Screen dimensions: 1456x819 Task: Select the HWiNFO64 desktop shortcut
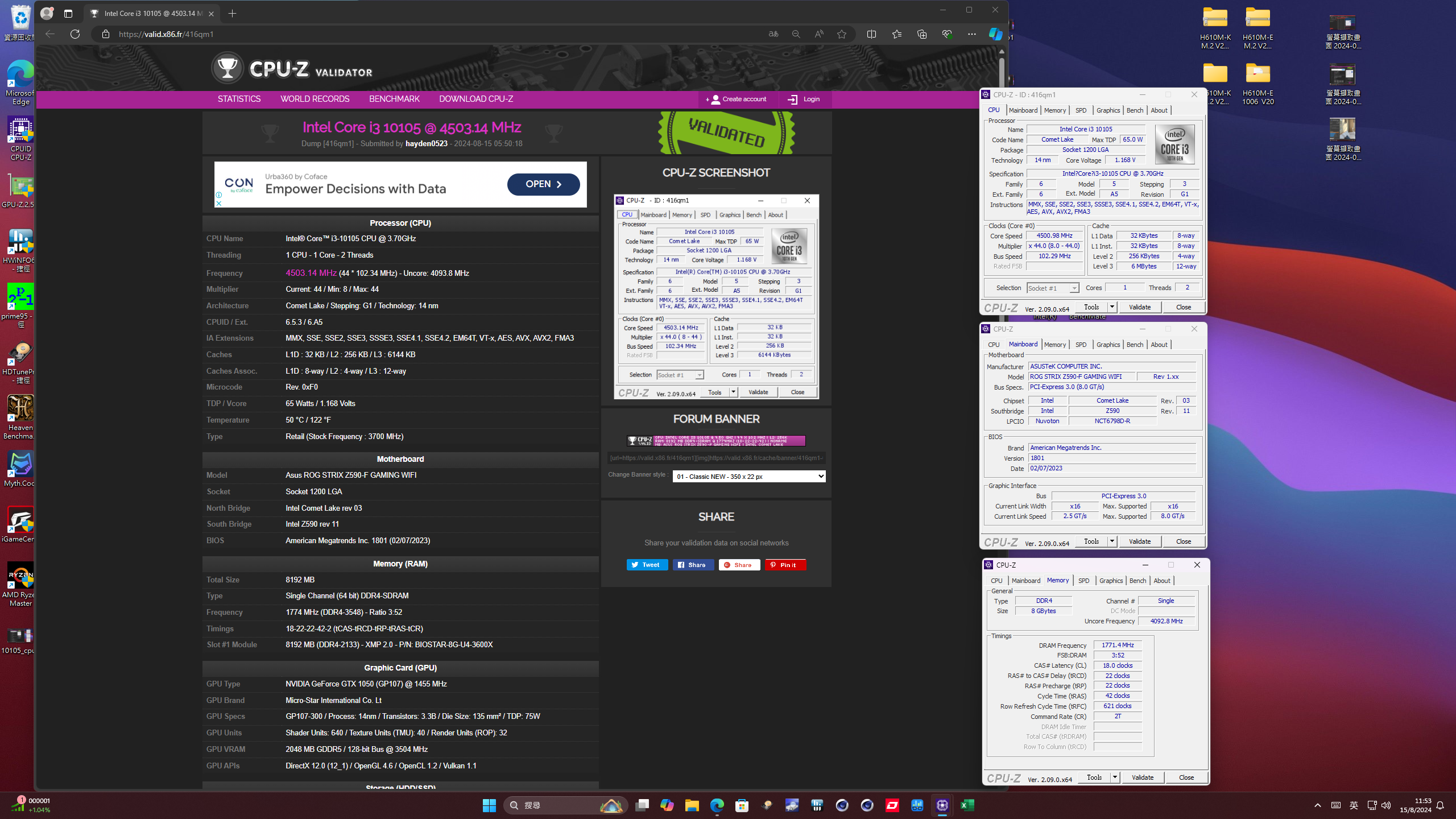point(21,250)
